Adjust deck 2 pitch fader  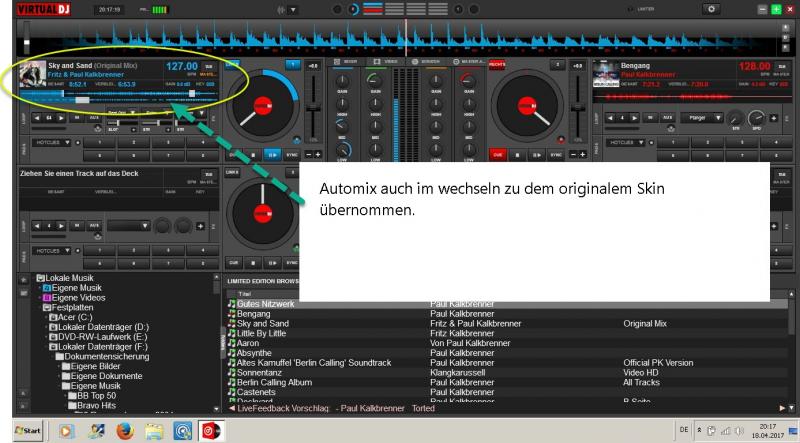pyautogui.click(x=578, y=108)
